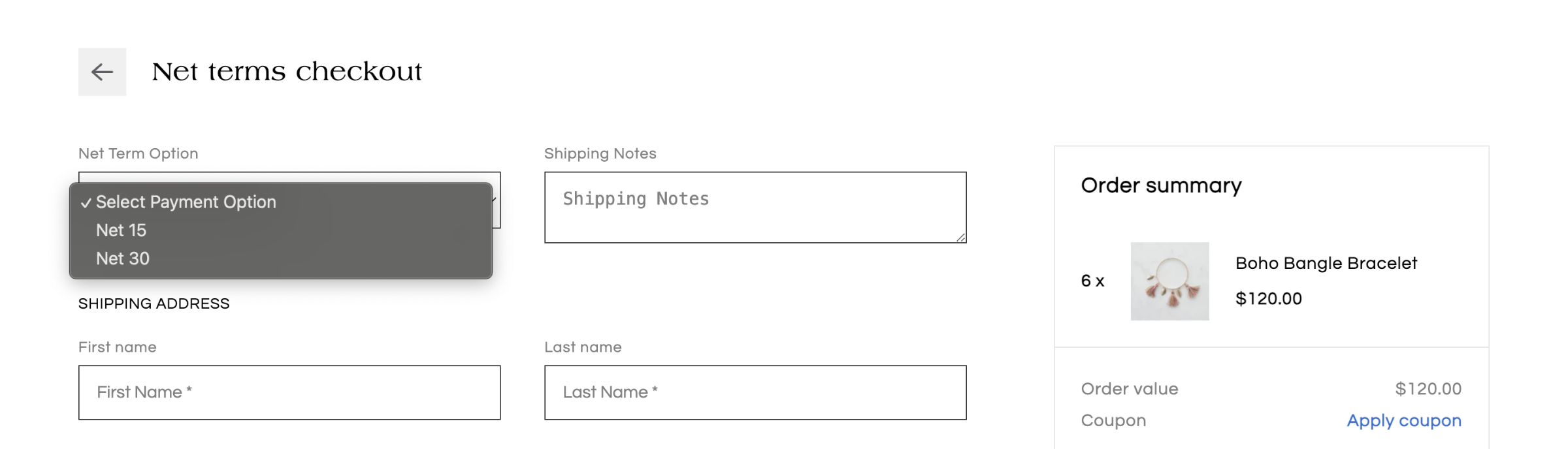This screenshot has height=449, width=1568.
Task: Click the Boho Bangle Bracelet thumbnail
Action: (x=1169, y=281)
